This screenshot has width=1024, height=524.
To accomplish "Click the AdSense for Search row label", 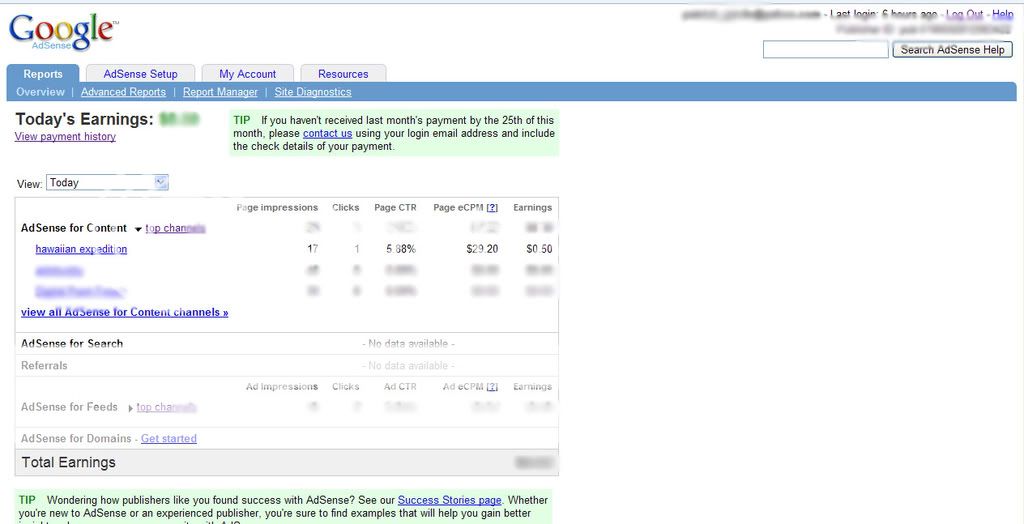I will click(72, 344).
